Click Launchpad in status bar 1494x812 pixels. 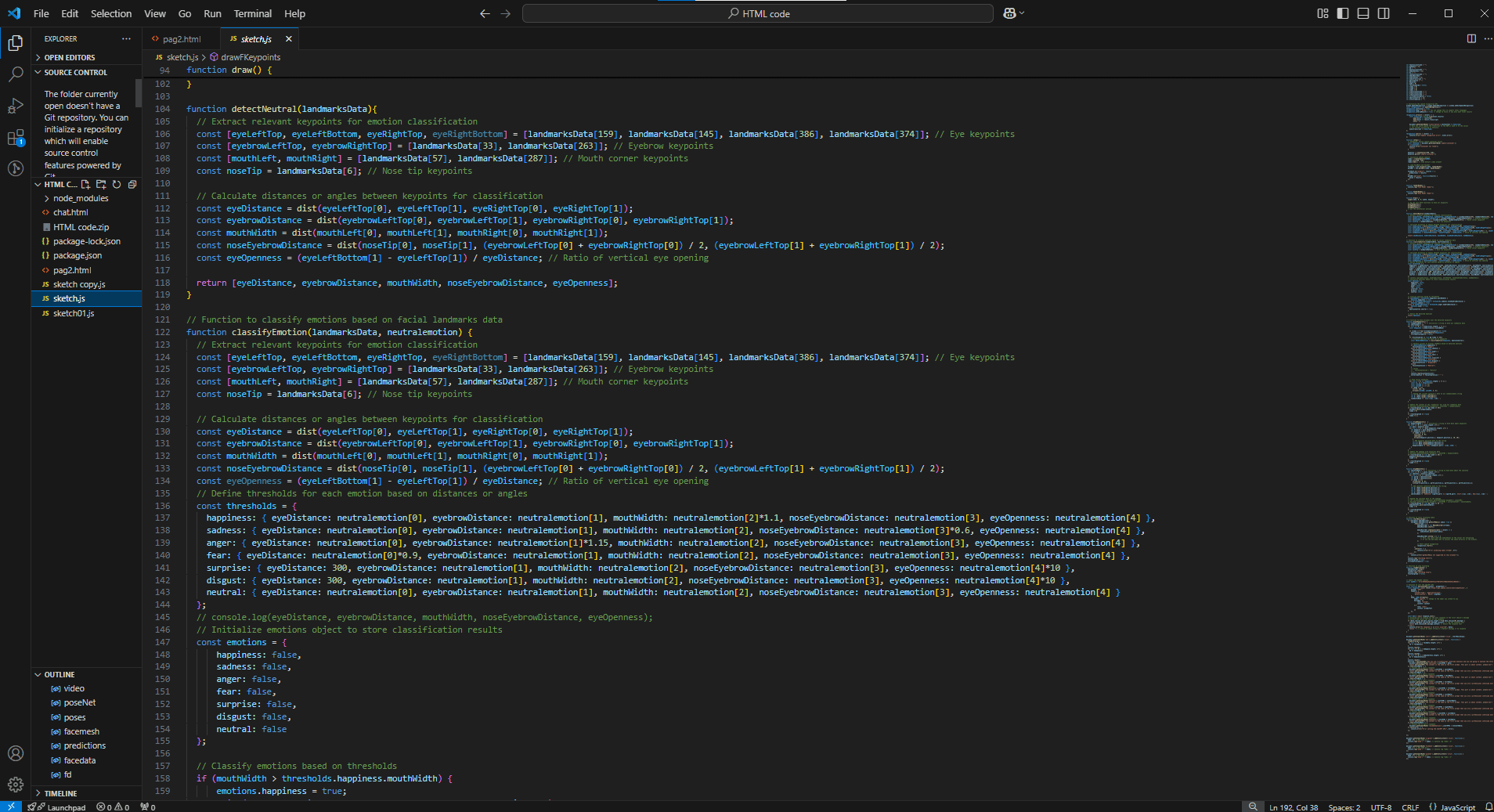click(56, 807)
